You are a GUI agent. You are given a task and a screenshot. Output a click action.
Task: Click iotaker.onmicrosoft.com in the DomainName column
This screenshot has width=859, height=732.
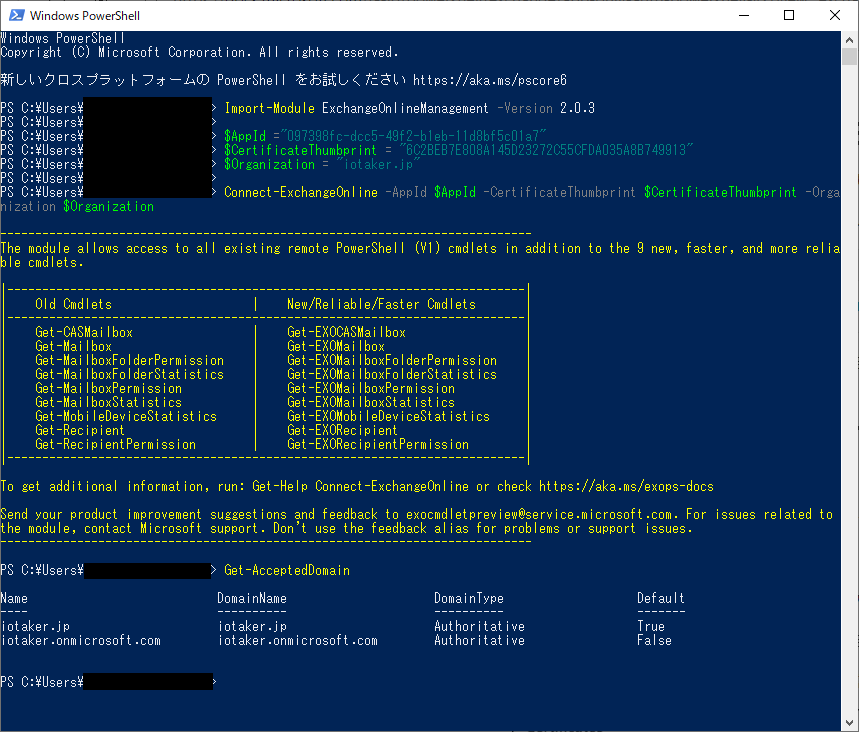click(x=298, y=640)
